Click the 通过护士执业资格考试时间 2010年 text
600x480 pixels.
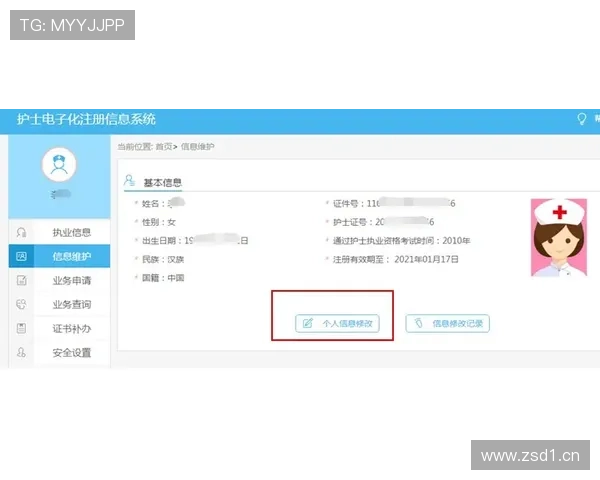[x=401, y=241]
